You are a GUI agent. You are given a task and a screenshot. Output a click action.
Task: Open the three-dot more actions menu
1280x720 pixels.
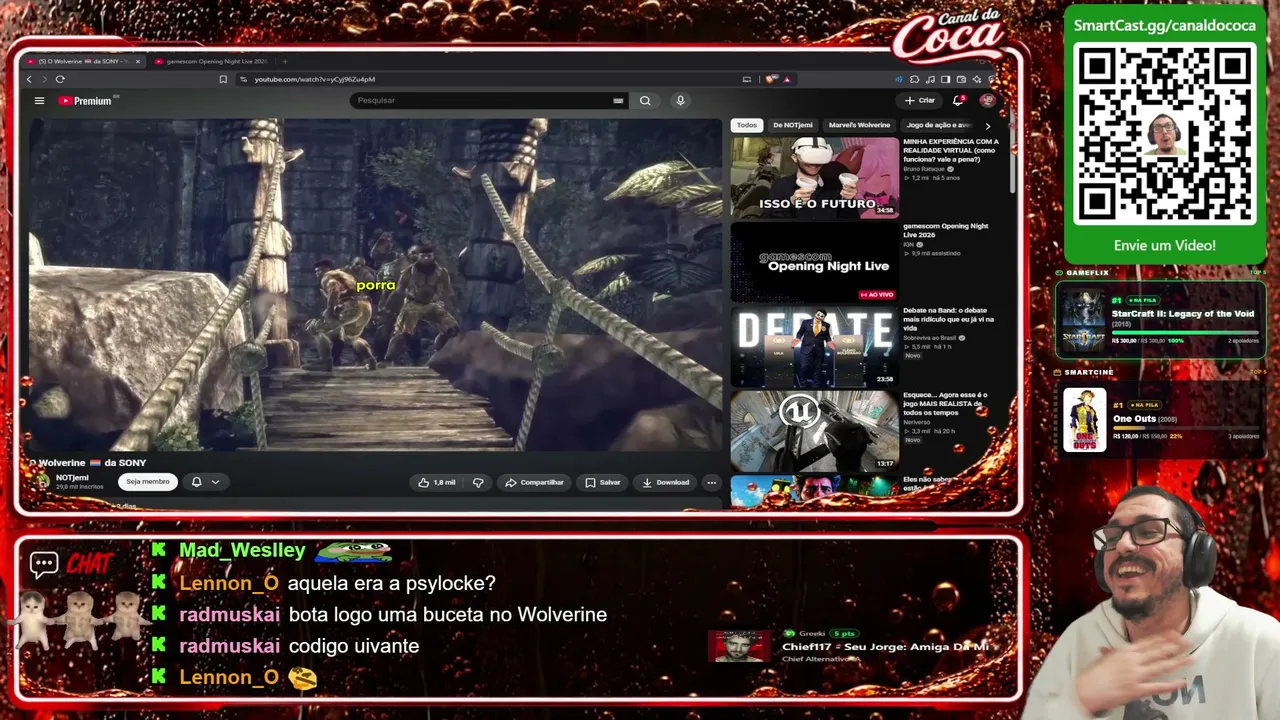pos(711,482)
